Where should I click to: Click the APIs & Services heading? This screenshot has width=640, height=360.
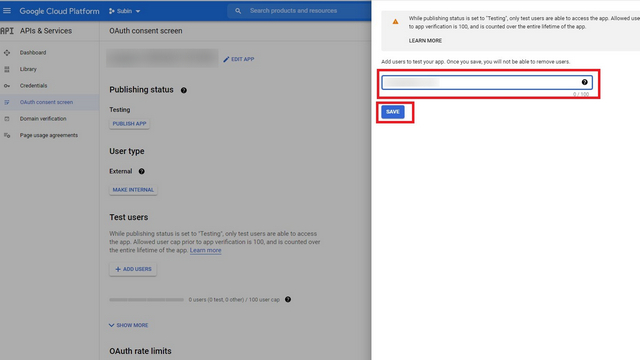(46, 31)
